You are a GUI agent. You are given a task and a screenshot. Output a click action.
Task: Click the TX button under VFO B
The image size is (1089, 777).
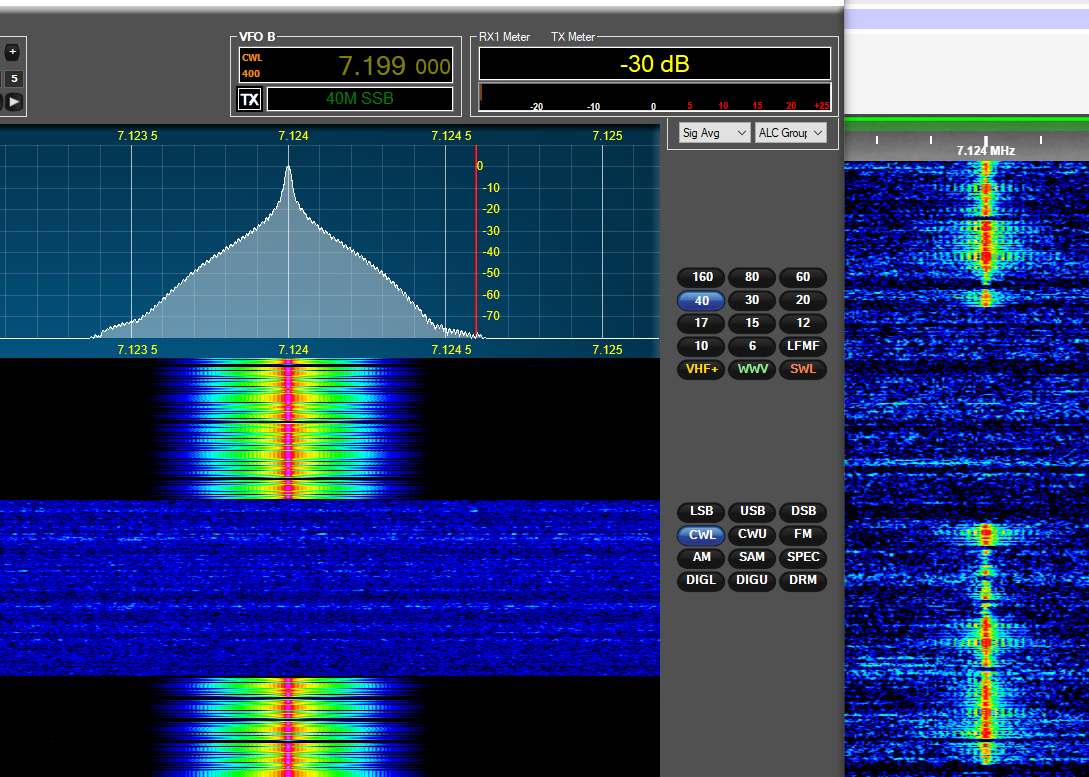tap(250, 99)
